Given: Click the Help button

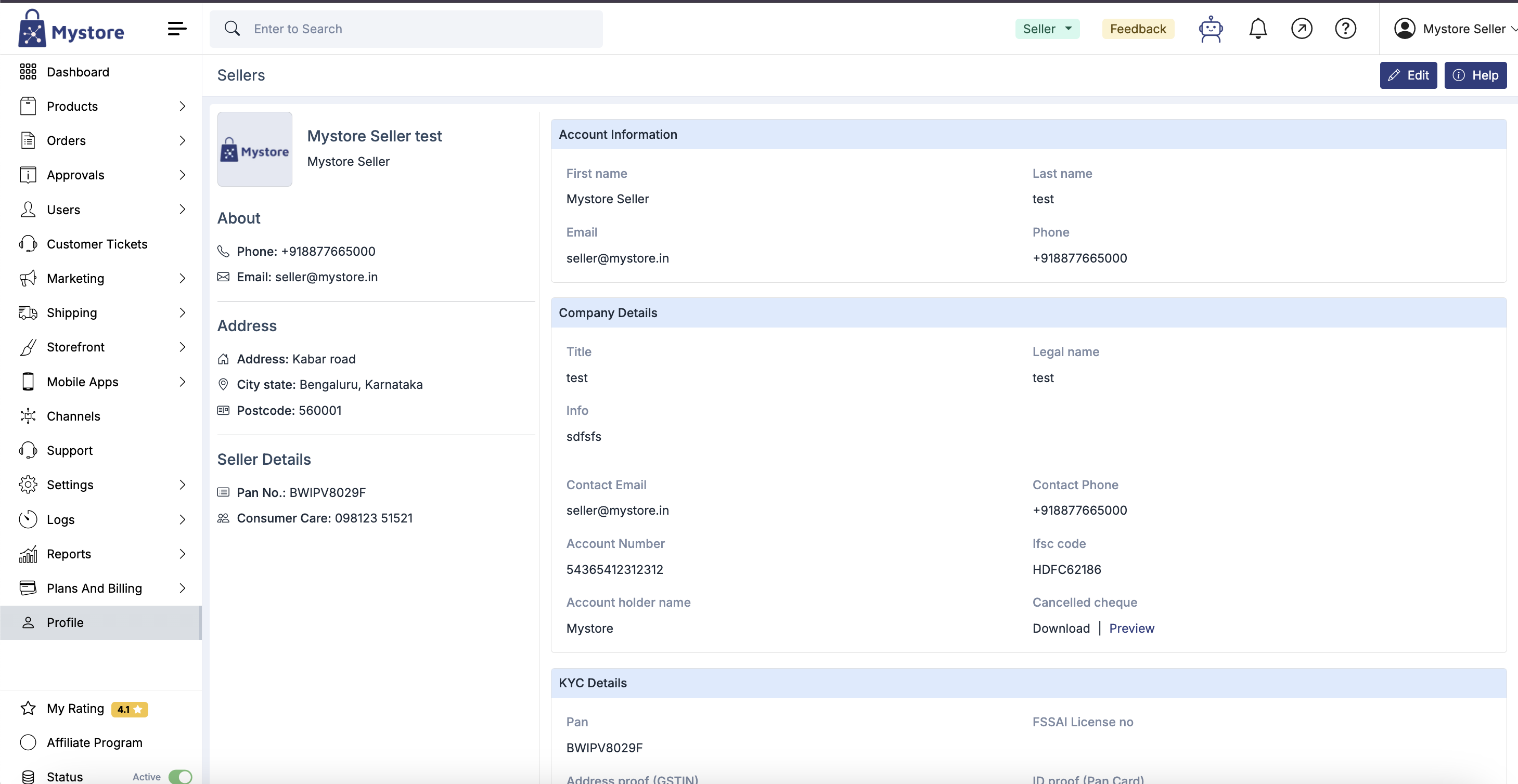Looking at the screenshot, I should pyautogui.click(x=1475, y=75).
